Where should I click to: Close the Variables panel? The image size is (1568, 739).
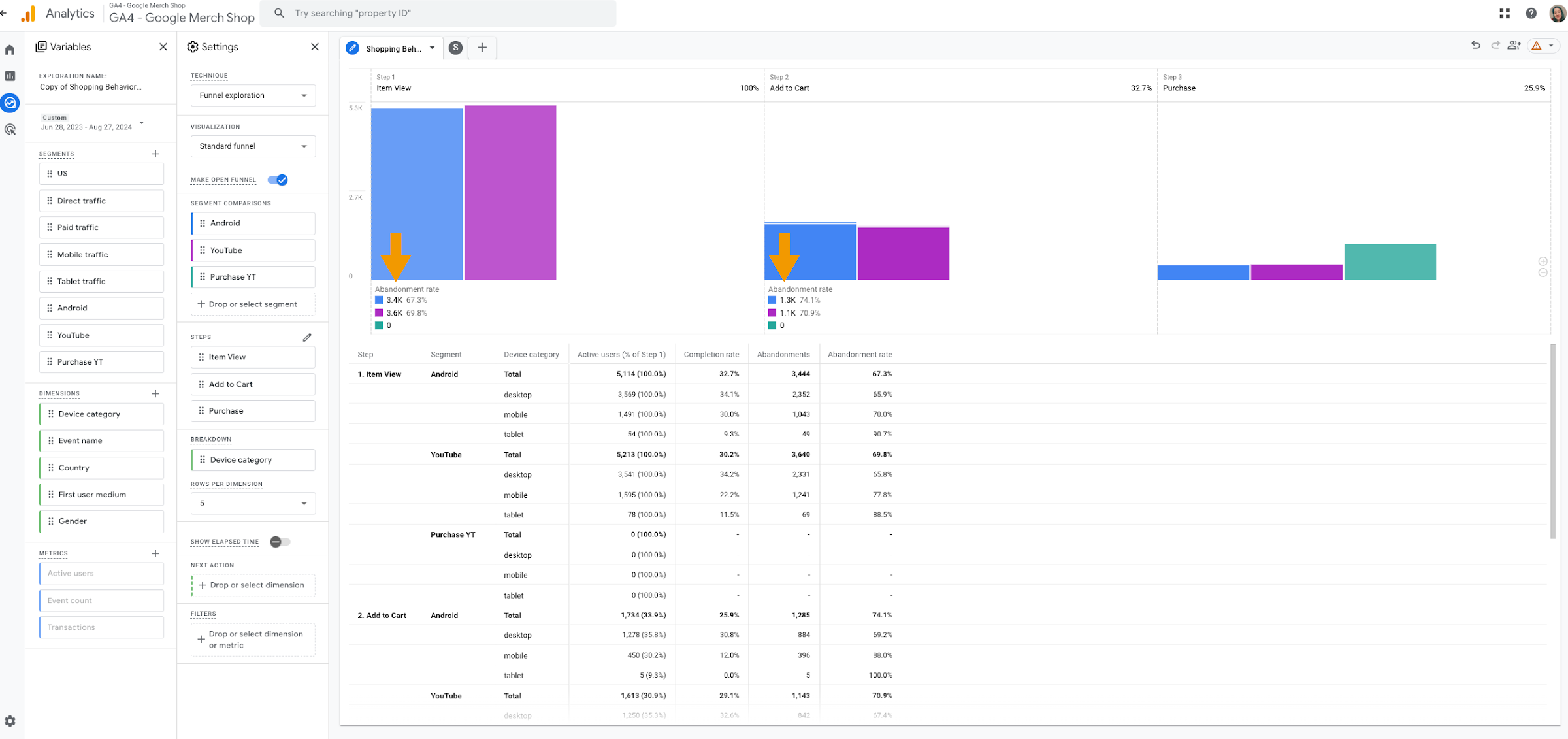pos(163,47)
